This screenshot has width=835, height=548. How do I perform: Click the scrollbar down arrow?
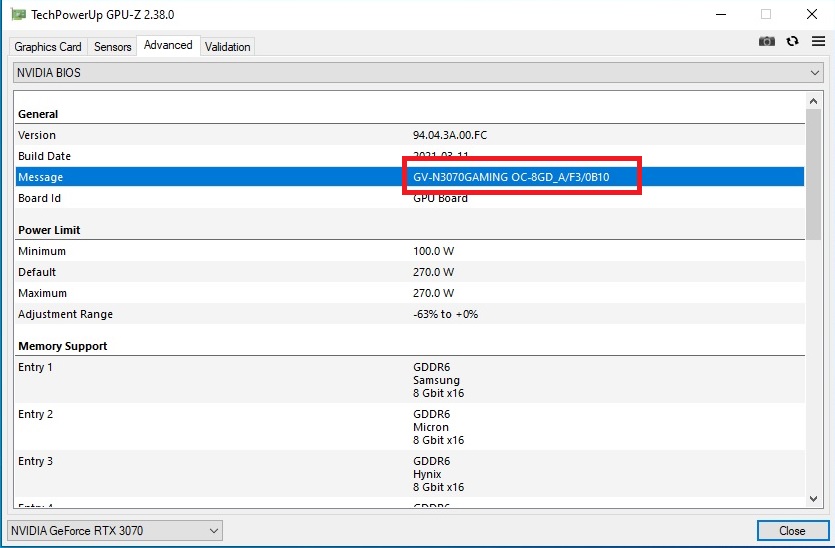(x=813, y=498)
